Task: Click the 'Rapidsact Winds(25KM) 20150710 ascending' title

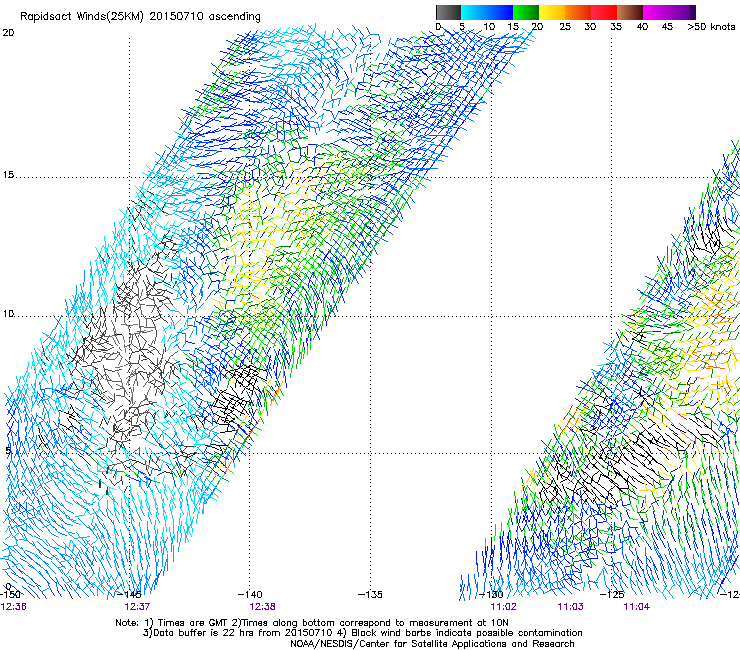Action: (x=140, y=16)
